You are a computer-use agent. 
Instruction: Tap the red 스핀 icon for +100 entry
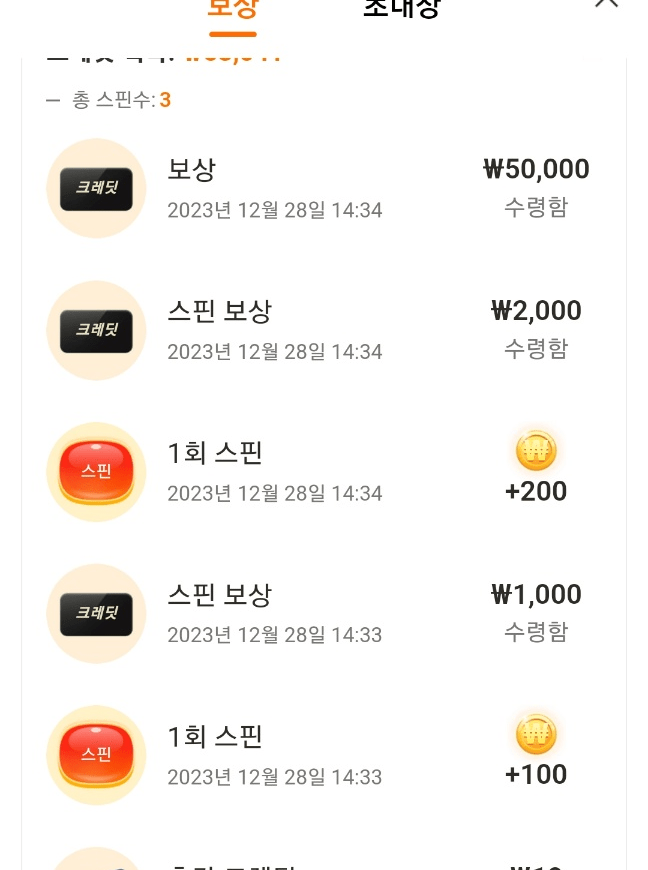[x=96, y=755]
